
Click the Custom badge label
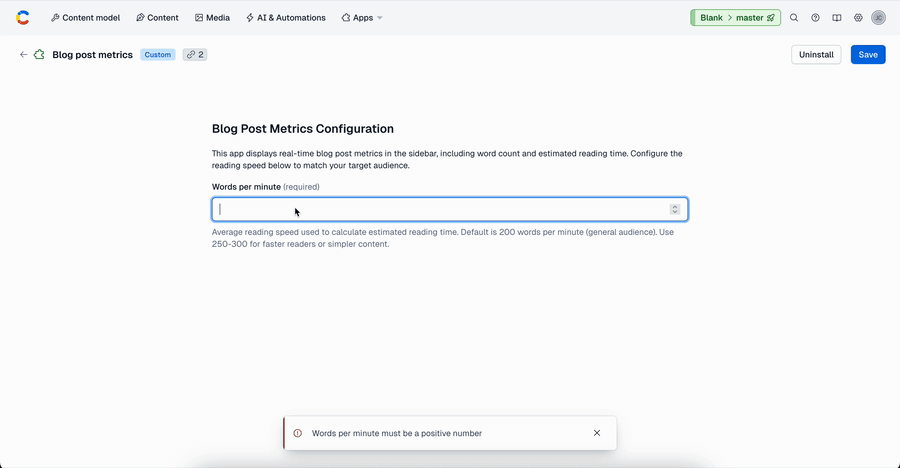pos(158,55)
